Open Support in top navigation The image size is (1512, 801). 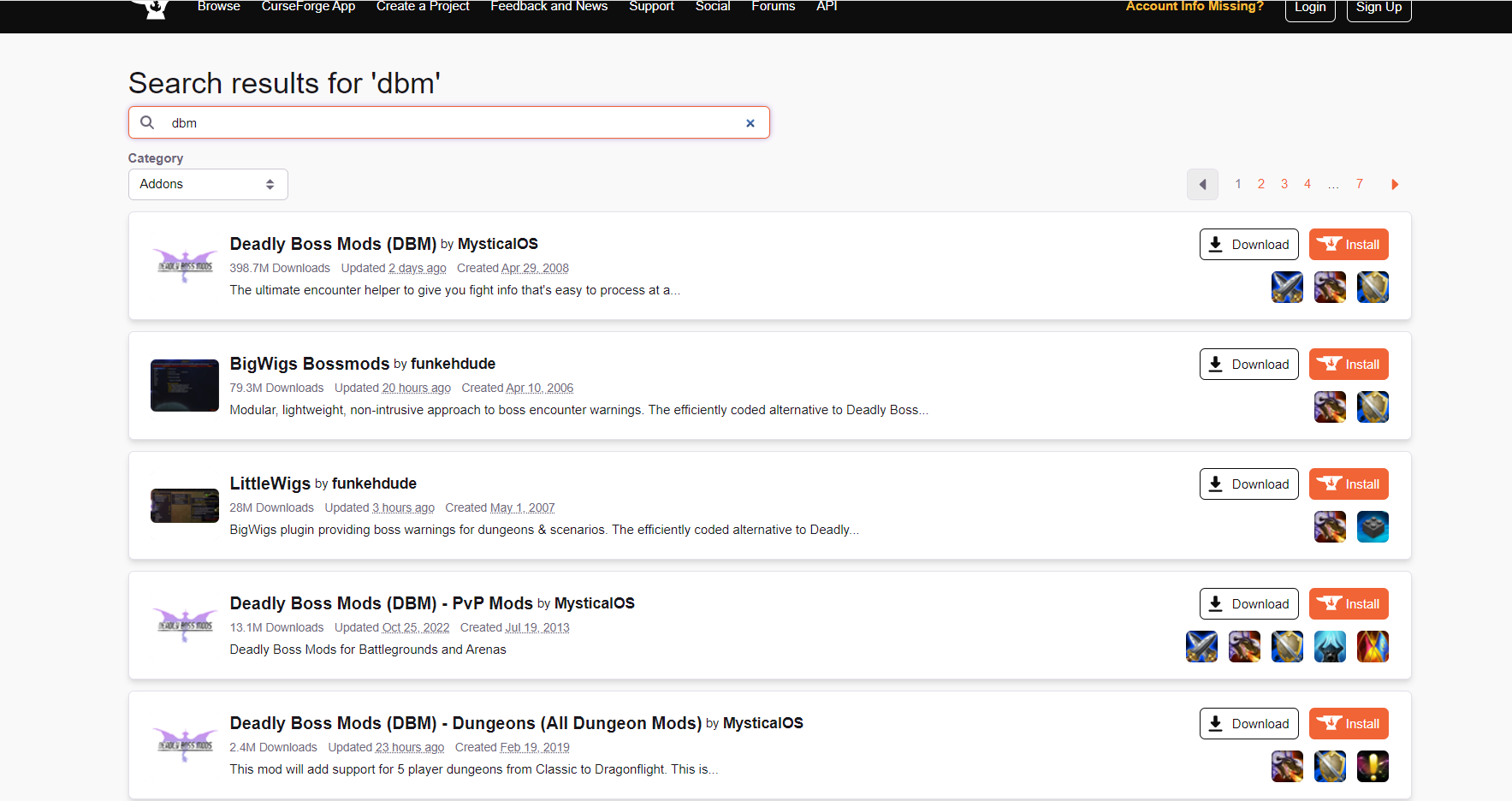651,7
